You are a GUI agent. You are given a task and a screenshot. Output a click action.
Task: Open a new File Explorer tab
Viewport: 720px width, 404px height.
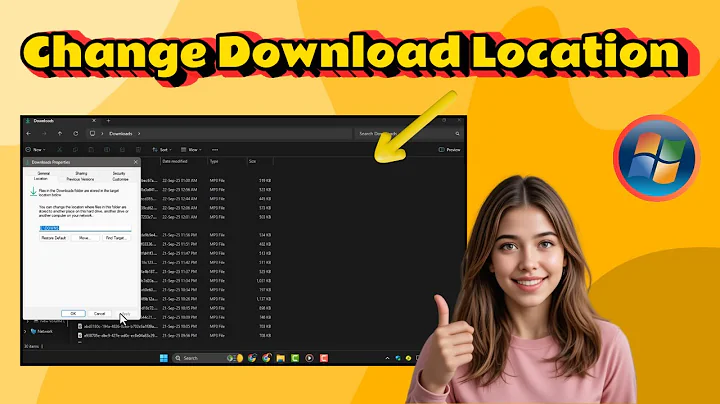[x=108, y=121]
